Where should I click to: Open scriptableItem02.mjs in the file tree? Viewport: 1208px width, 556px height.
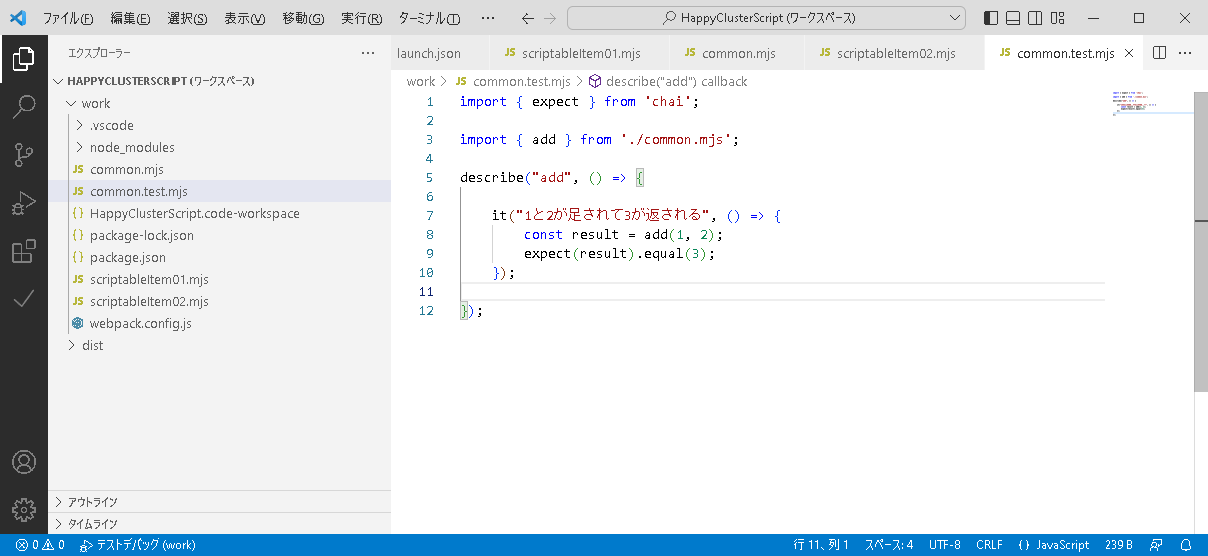coord(219,301)
